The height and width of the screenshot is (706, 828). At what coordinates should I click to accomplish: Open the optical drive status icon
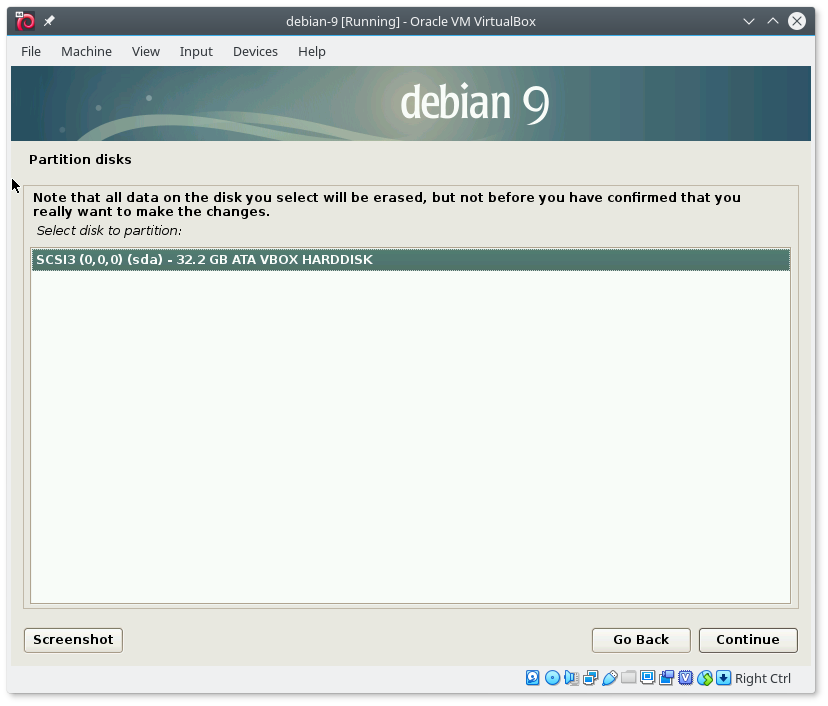[552, 678]
